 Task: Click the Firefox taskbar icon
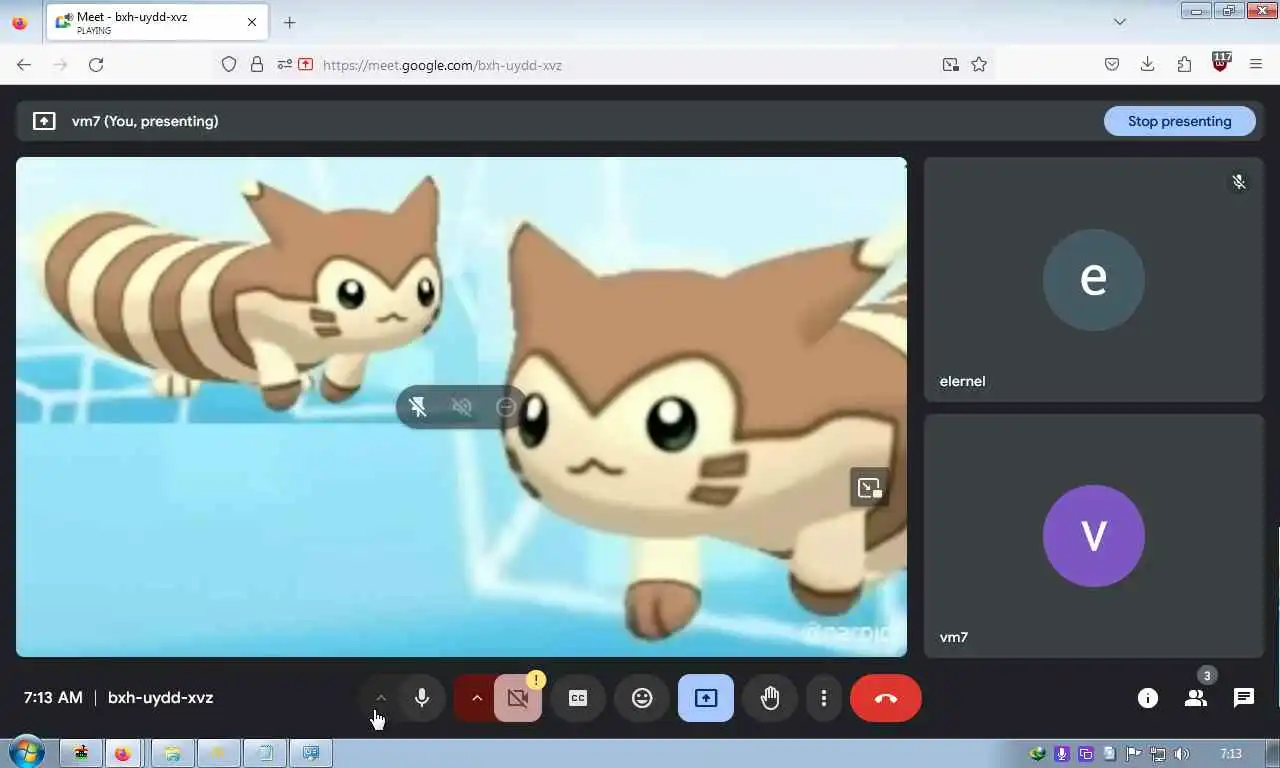[123, 753]
